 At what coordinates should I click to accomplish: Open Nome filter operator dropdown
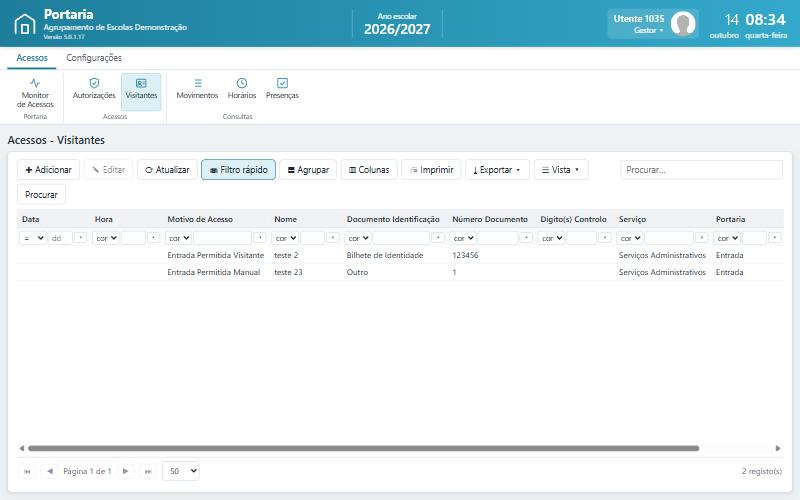(285, 238)
